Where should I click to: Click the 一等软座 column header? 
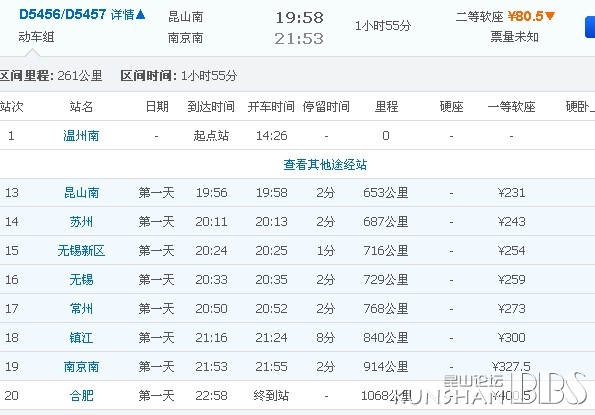tap(511, 107)
